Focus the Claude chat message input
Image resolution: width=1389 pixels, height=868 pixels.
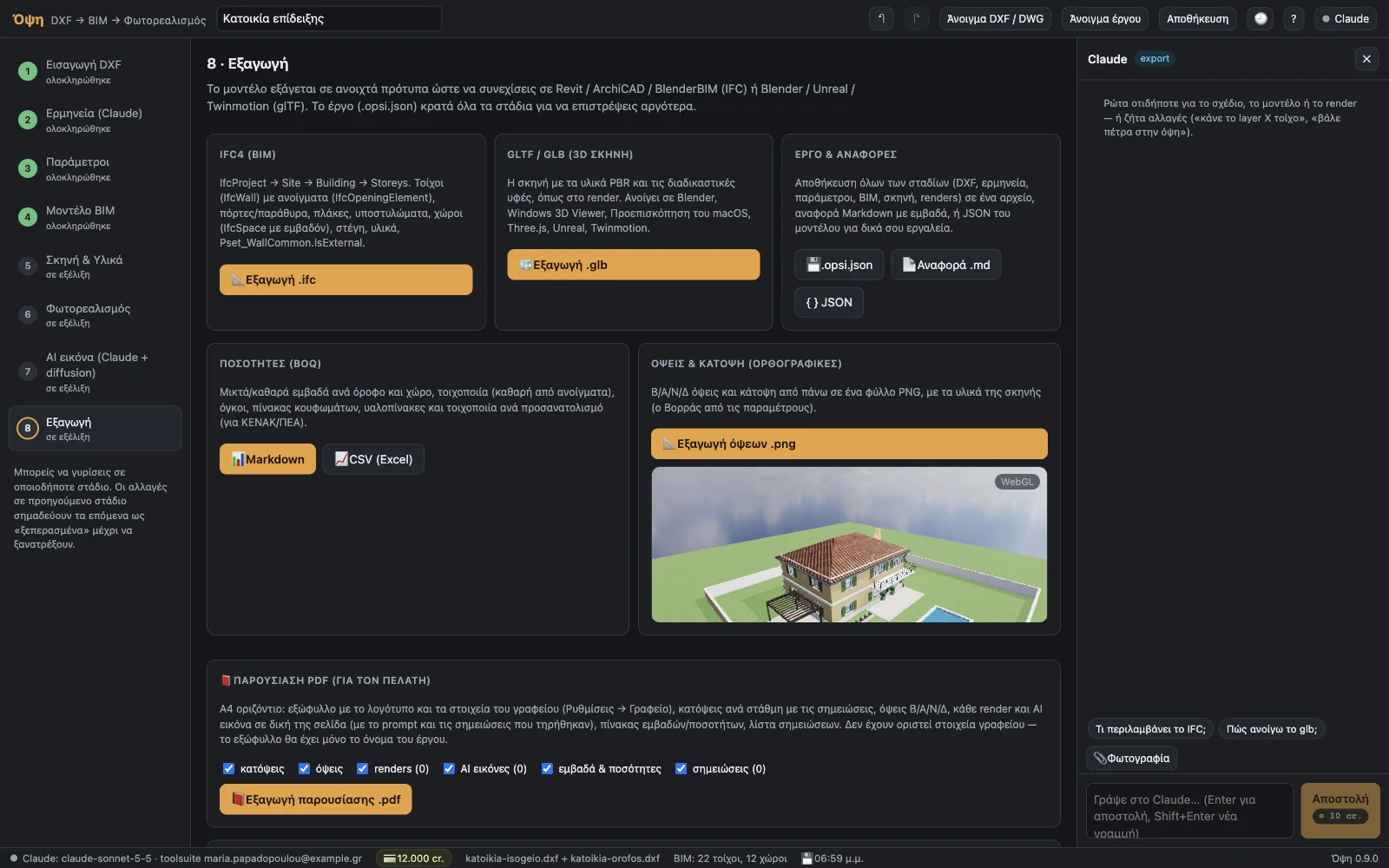[x=1189, y=811]
